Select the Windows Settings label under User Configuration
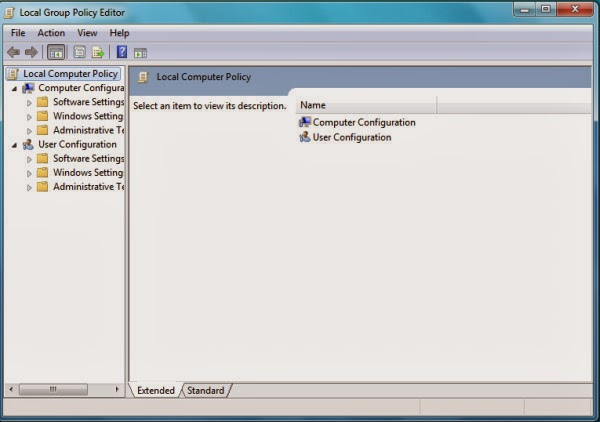Viewport: 600px width, 422px height. pos(88,173)
